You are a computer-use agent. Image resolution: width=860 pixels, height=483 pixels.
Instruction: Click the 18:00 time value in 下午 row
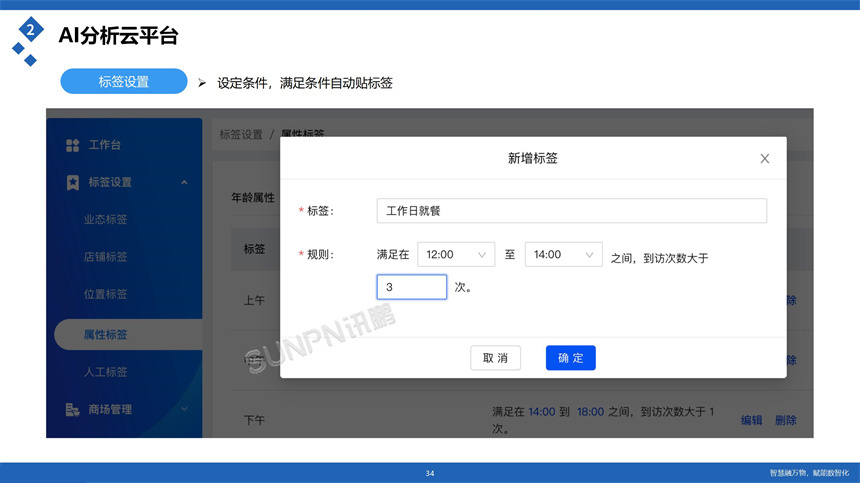(590, 412)
